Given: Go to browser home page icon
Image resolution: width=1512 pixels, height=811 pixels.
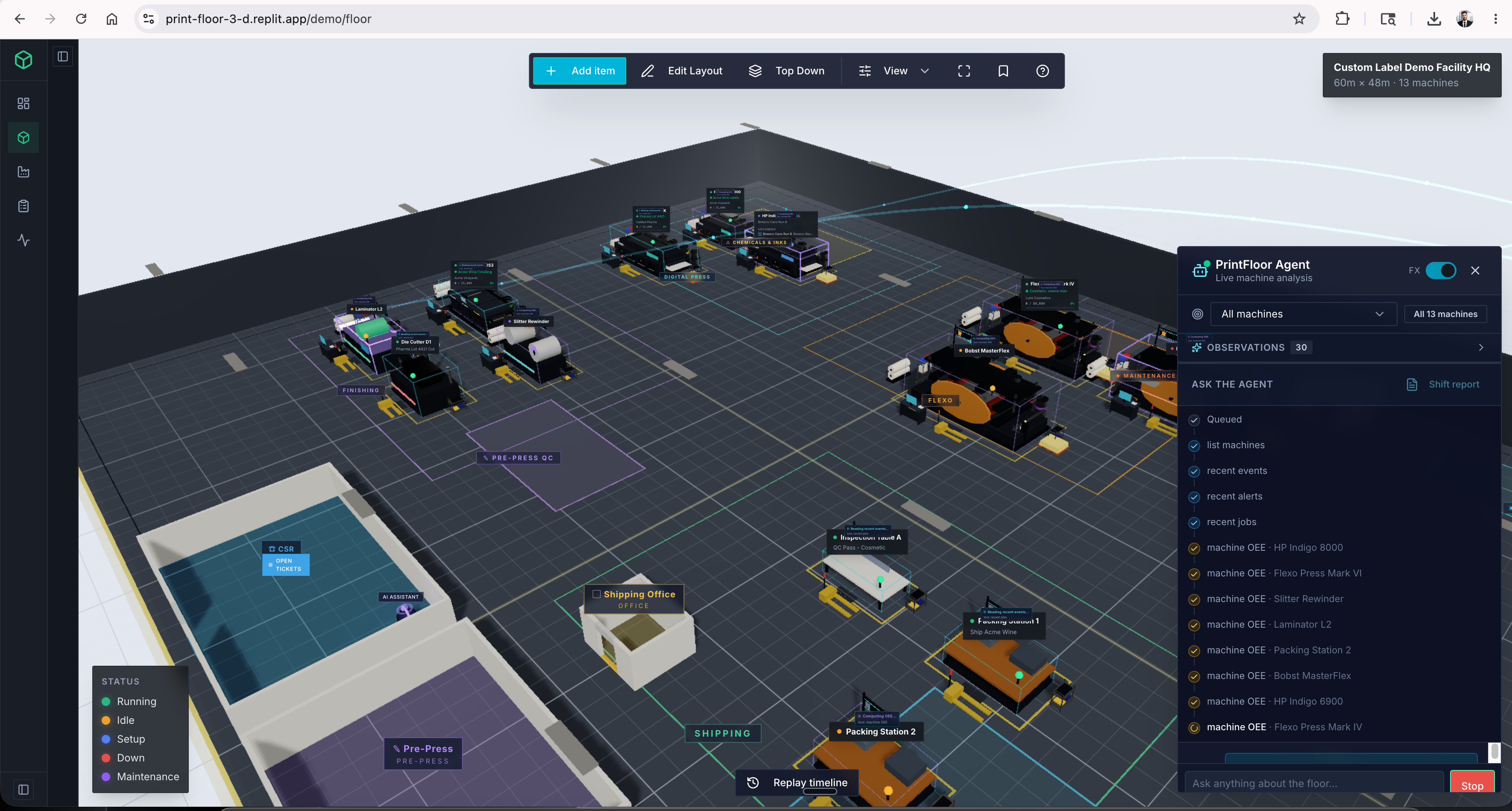Looking at the screenshot, I should pos(111,19).
